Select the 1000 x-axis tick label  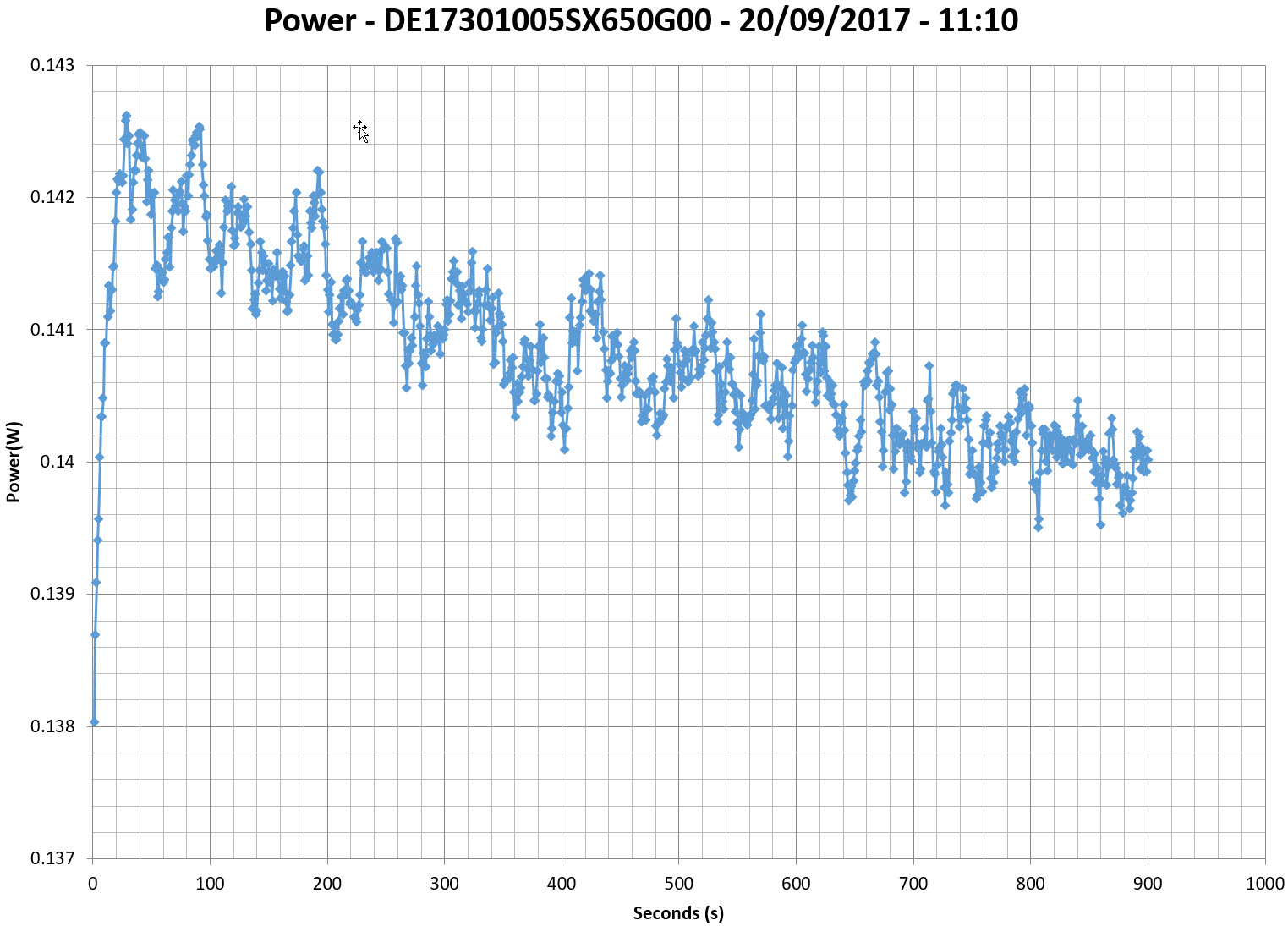pos(1264,885)
